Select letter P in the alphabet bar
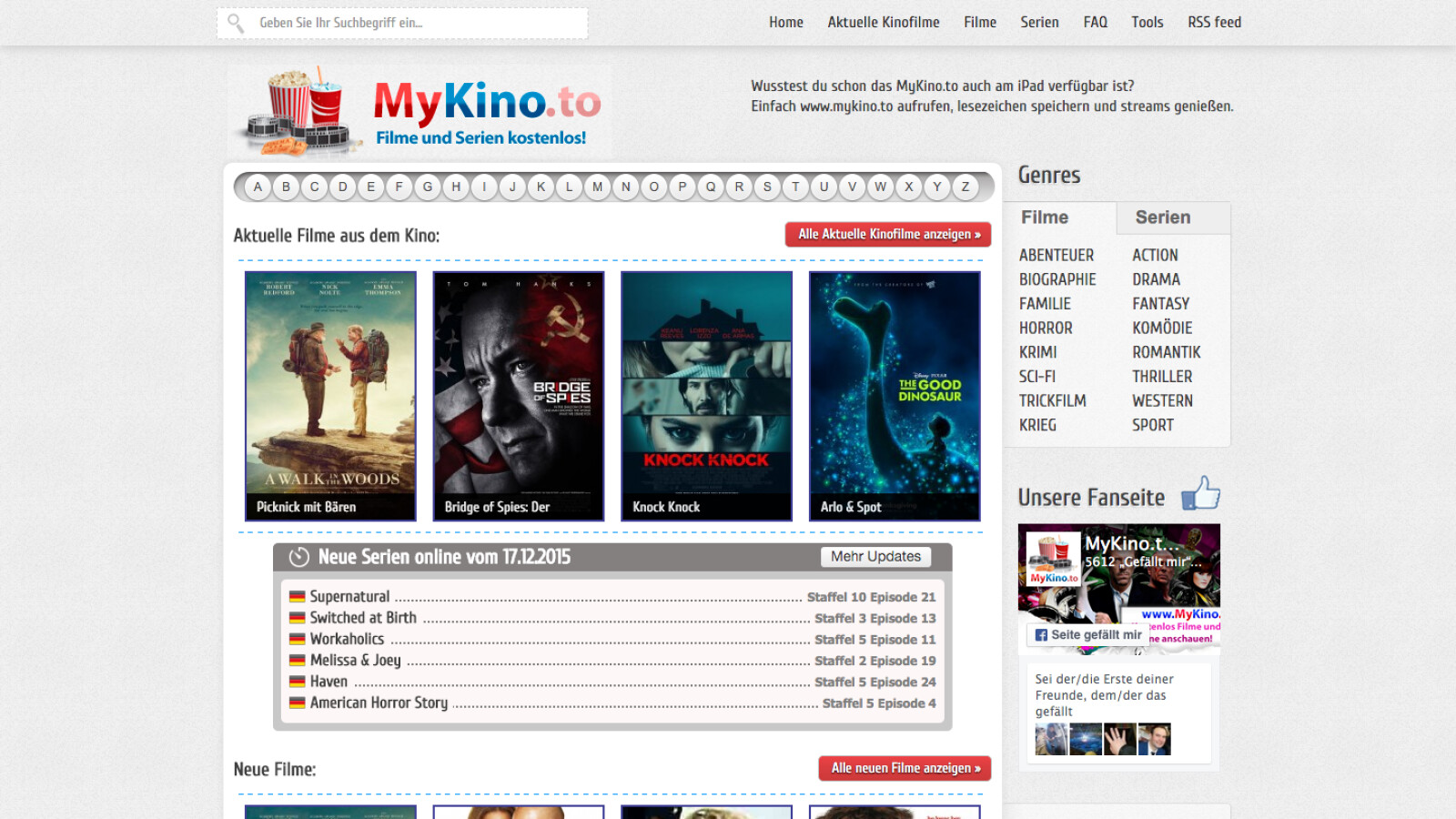 click(x=682, y=187)
